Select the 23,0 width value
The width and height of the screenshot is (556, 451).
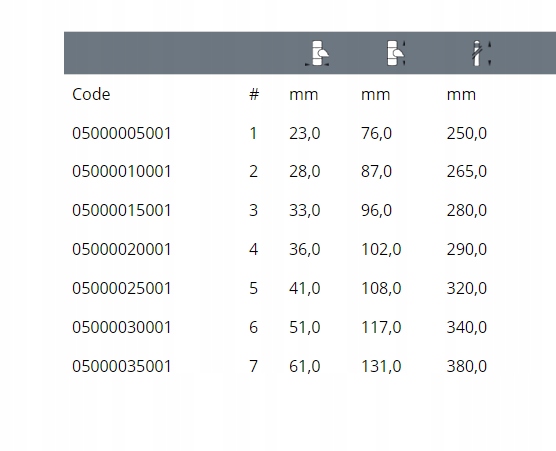pyautogui.click(x=305, y=134)
